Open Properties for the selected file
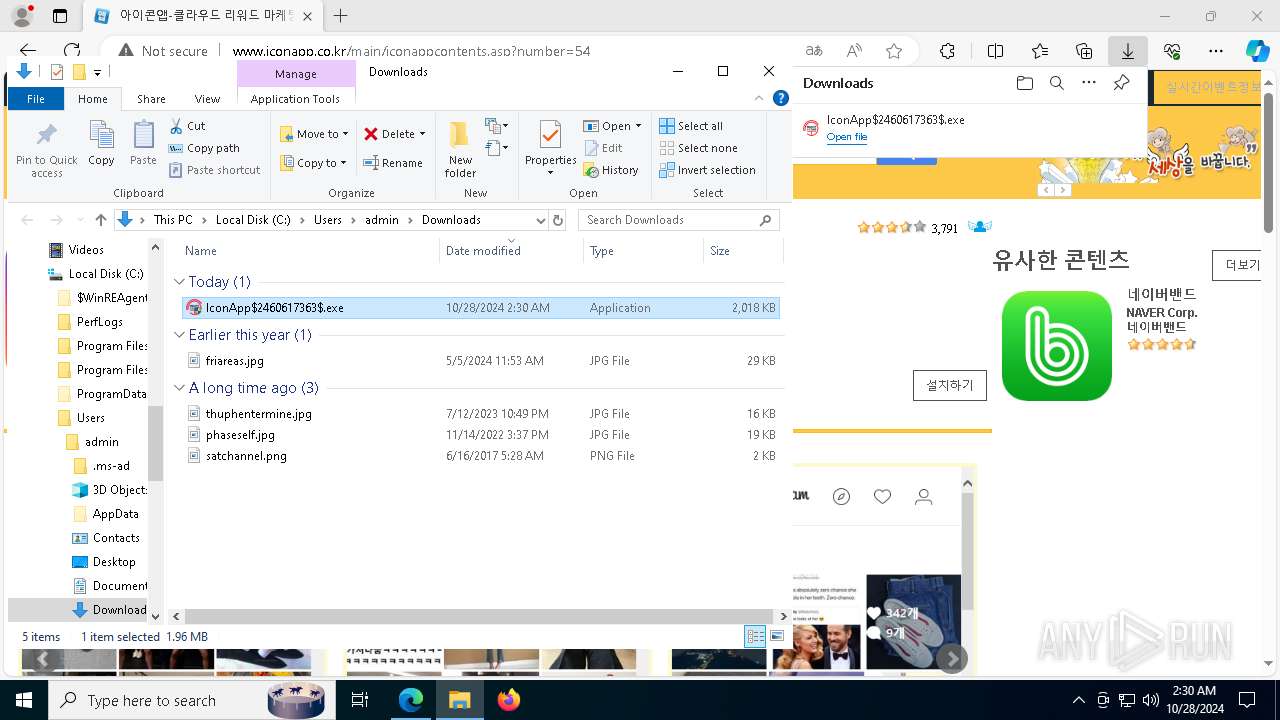The height and width of the screenshot is (720, 1280). (551, 148)
